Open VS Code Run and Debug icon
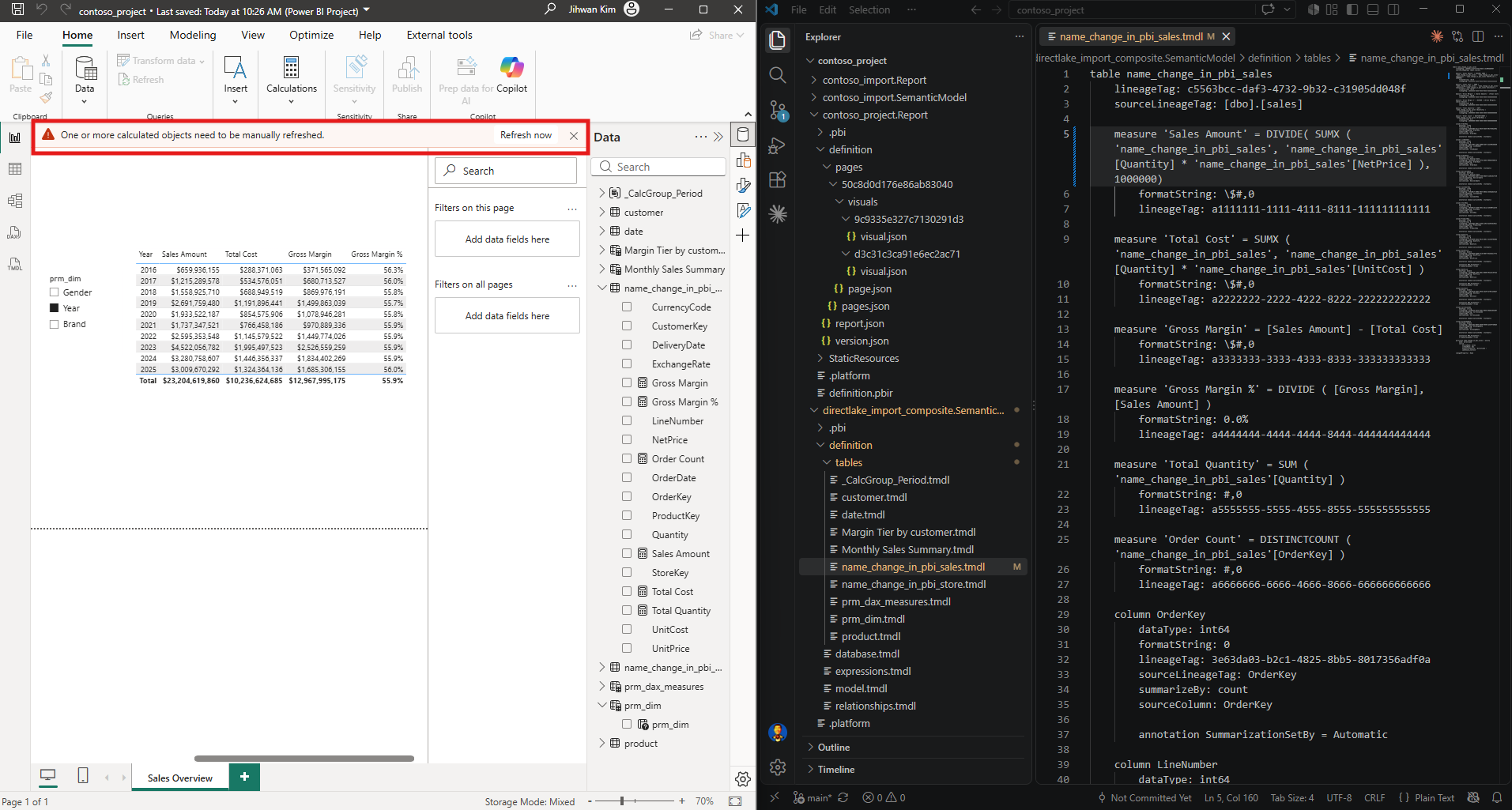Screen dimensions: 1512x810 pos(778,145)
